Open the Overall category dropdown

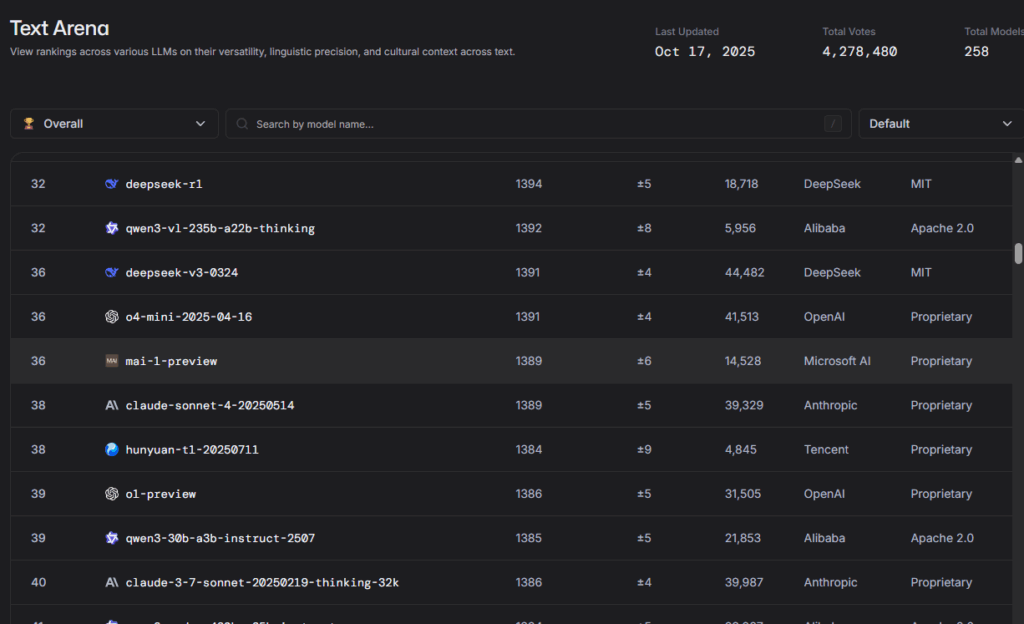(x=114, y=124)
